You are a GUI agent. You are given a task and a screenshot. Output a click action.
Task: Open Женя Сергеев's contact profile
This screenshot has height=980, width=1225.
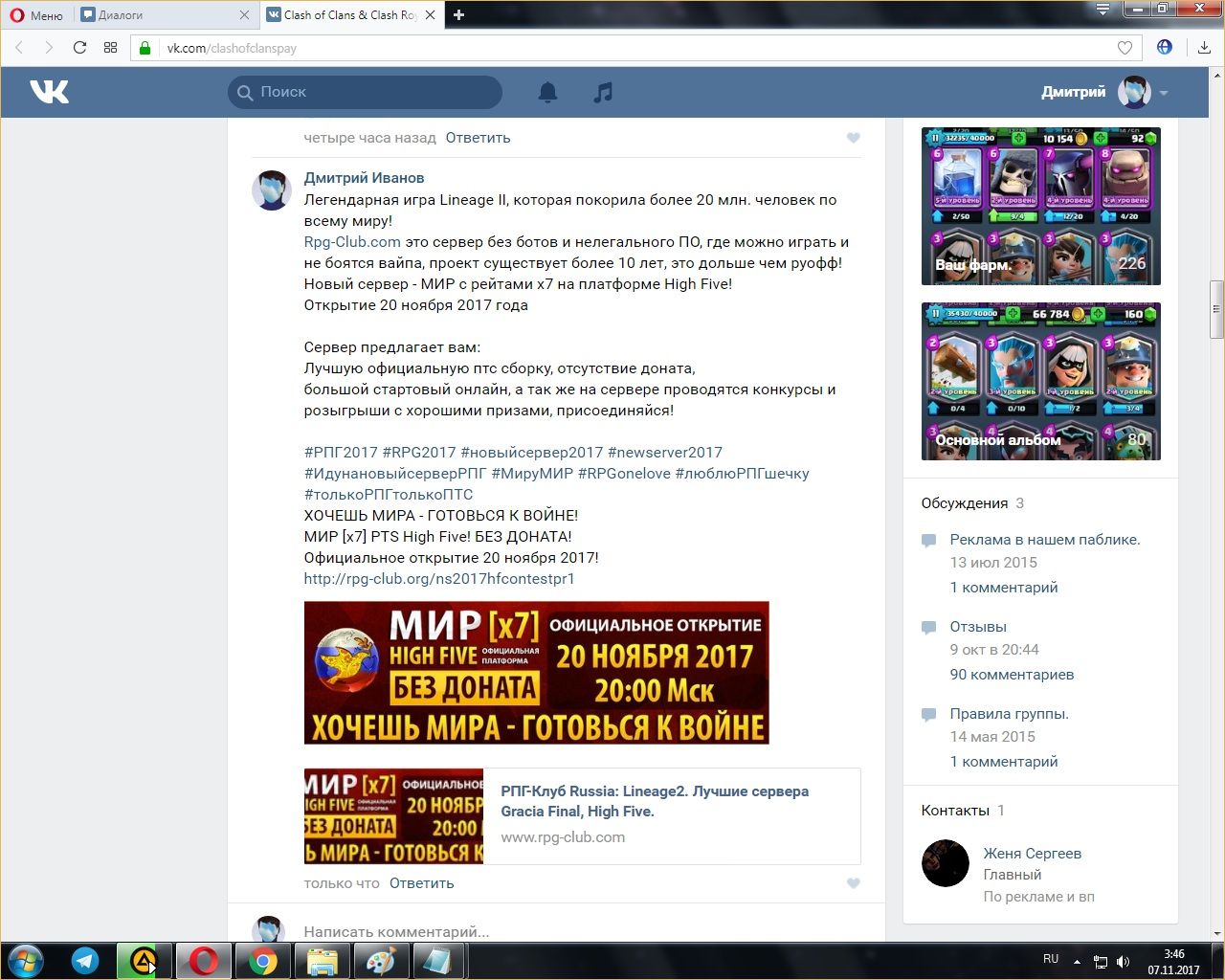(1033, 854)
